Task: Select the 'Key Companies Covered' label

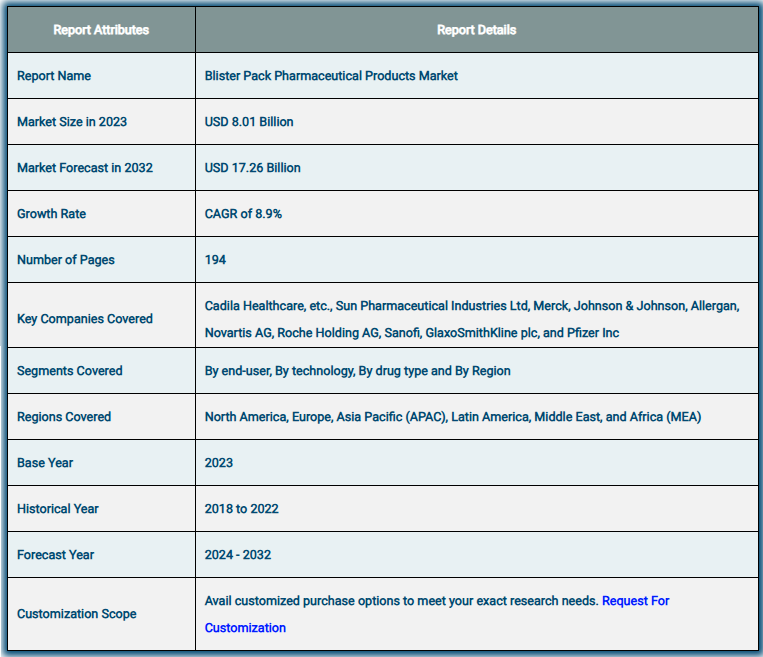Action: pyautogui.click(x=85, y=319)
